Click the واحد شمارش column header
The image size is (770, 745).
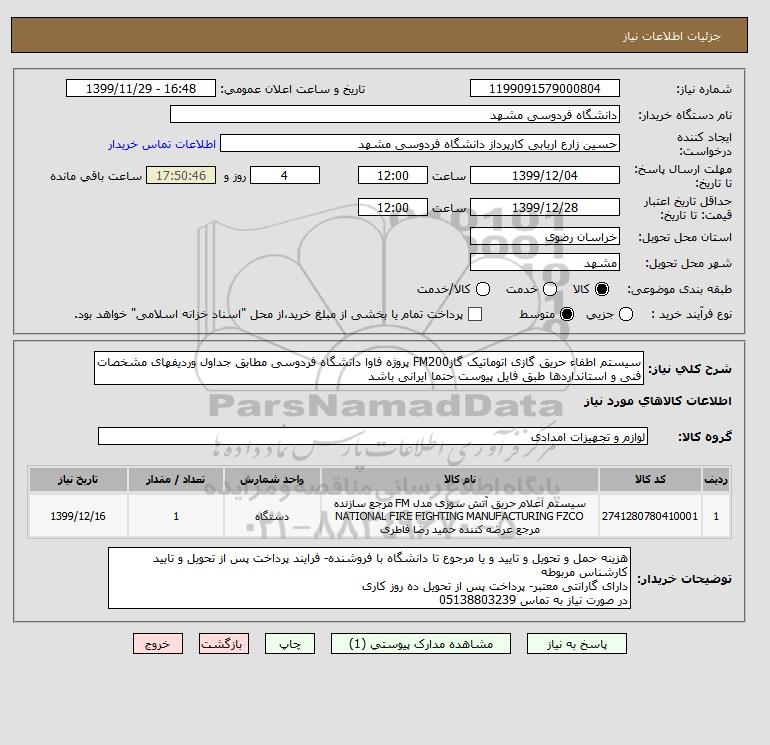(x=272, y=479)
